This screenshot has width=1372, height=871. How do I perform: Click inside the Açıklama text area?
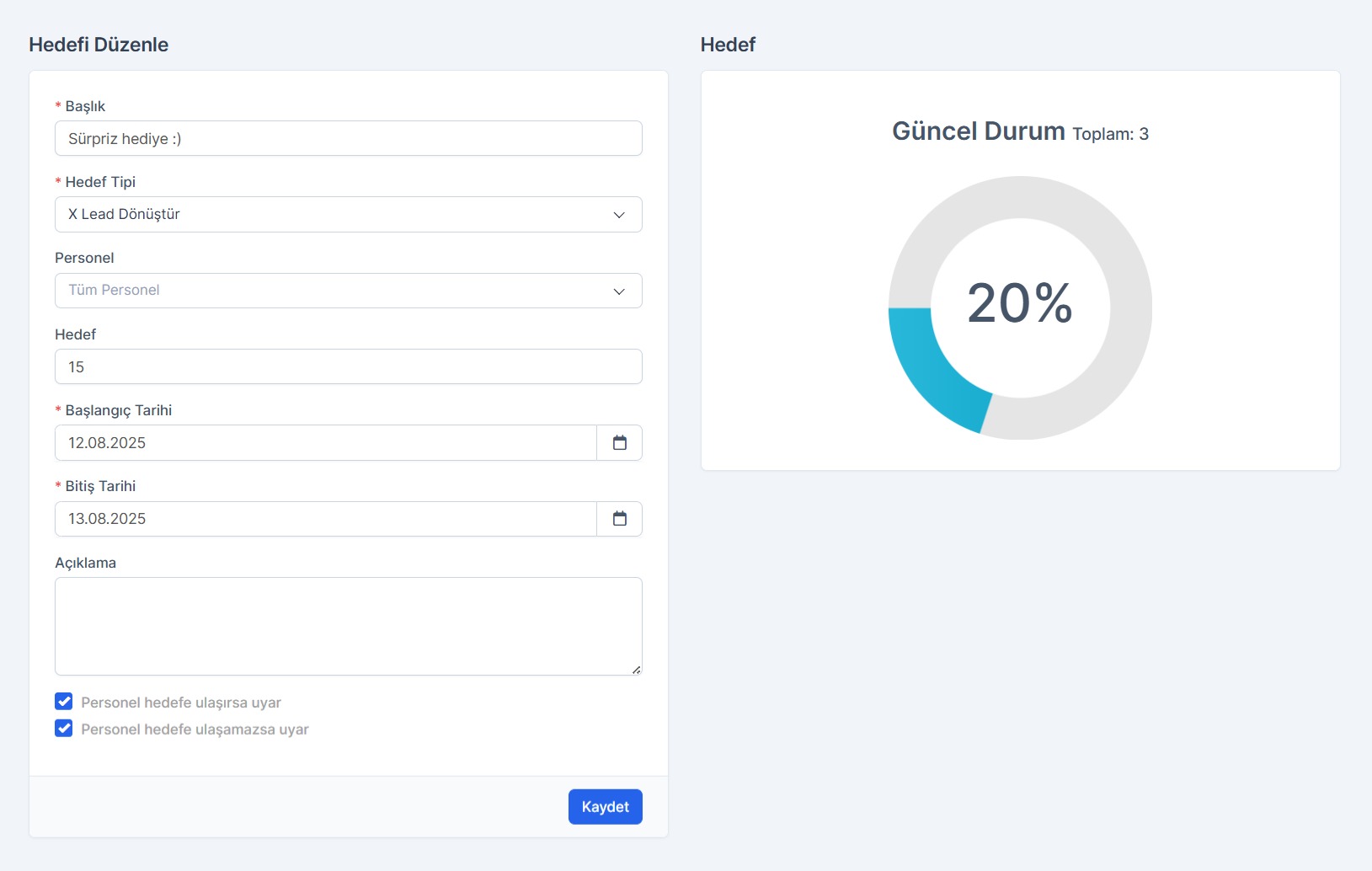coord(348,626)
